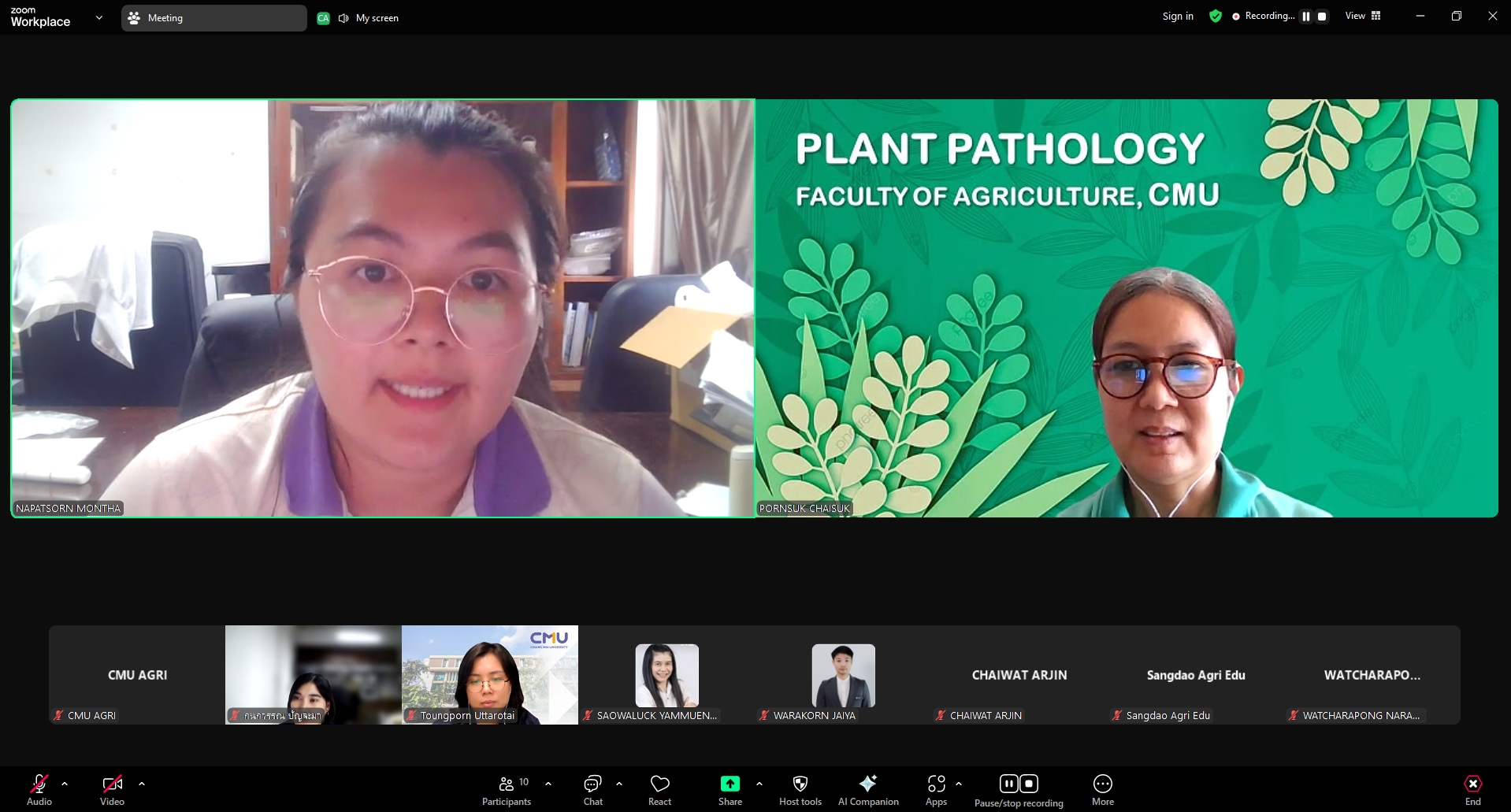Select WARAKORN JAIYA participant tile
This screenshot has width=1511, height=812.
click(x=843, y=675)
